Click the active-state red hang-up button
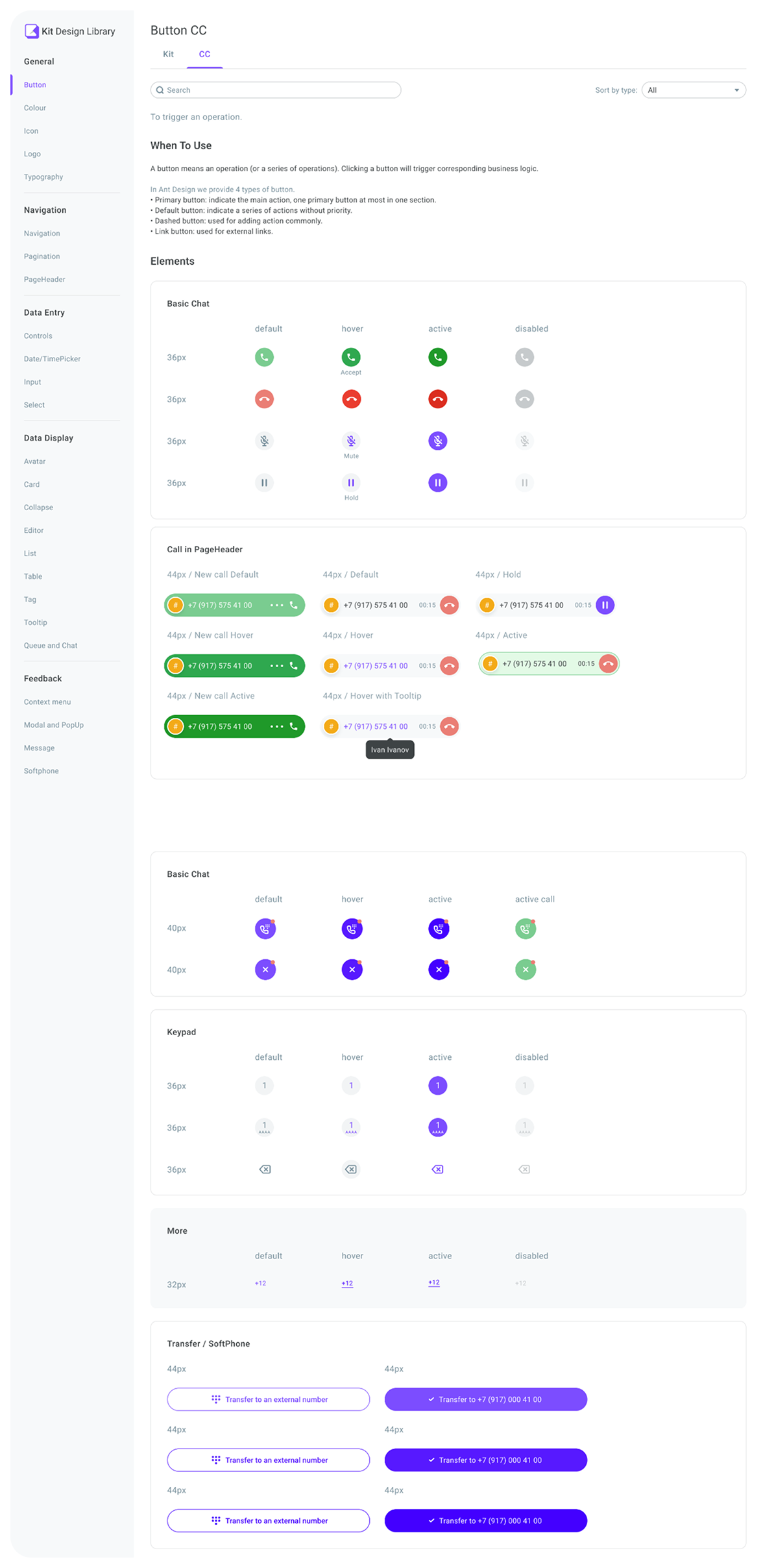The image size is (763, 1568). point(438,399)
